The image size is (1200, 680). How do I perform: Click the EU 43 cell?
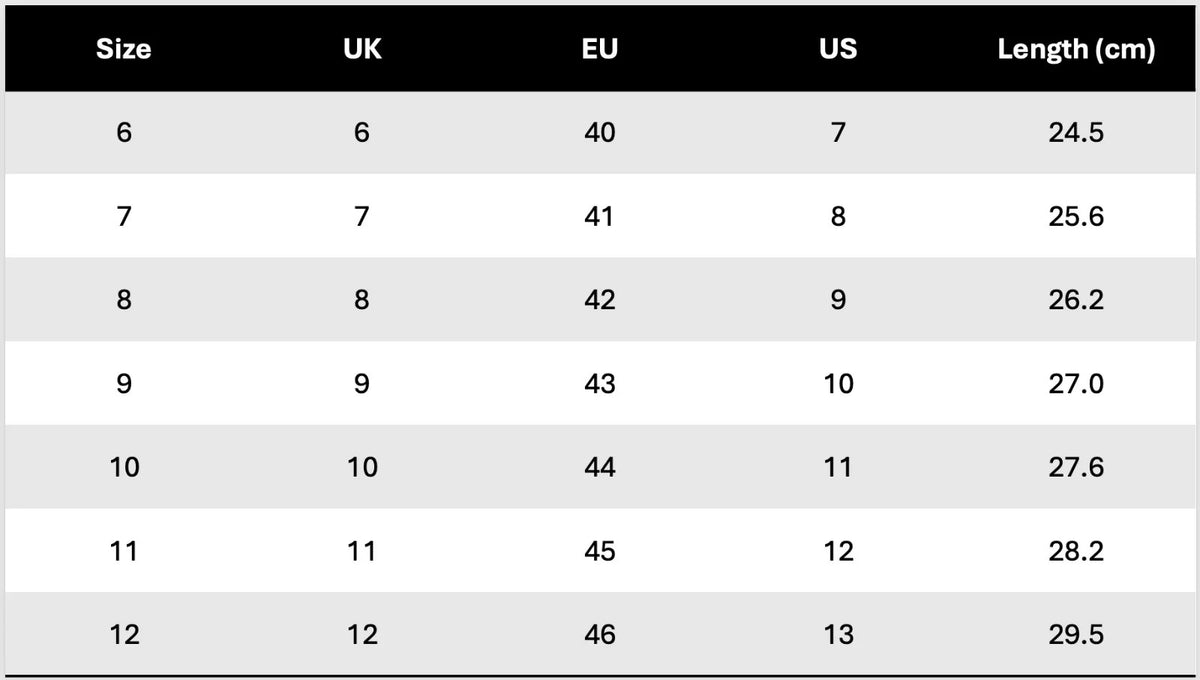point(600,384)
